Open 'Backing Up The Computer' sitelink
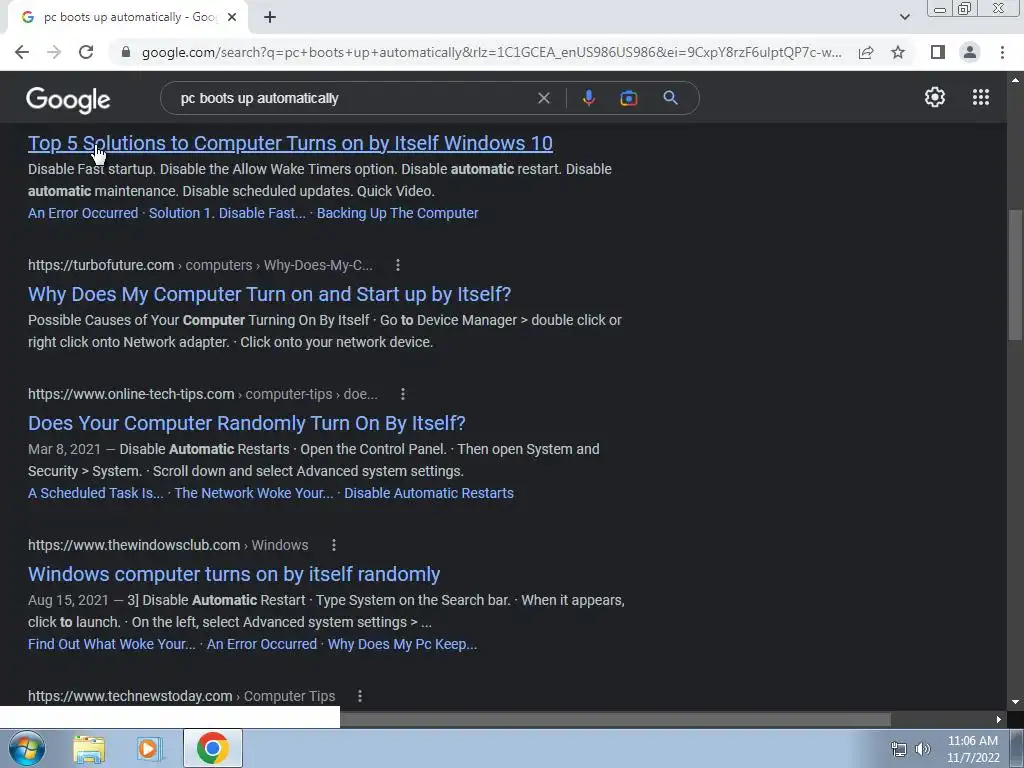Viewport: 1024px width, 768px height. pos(397,213)
